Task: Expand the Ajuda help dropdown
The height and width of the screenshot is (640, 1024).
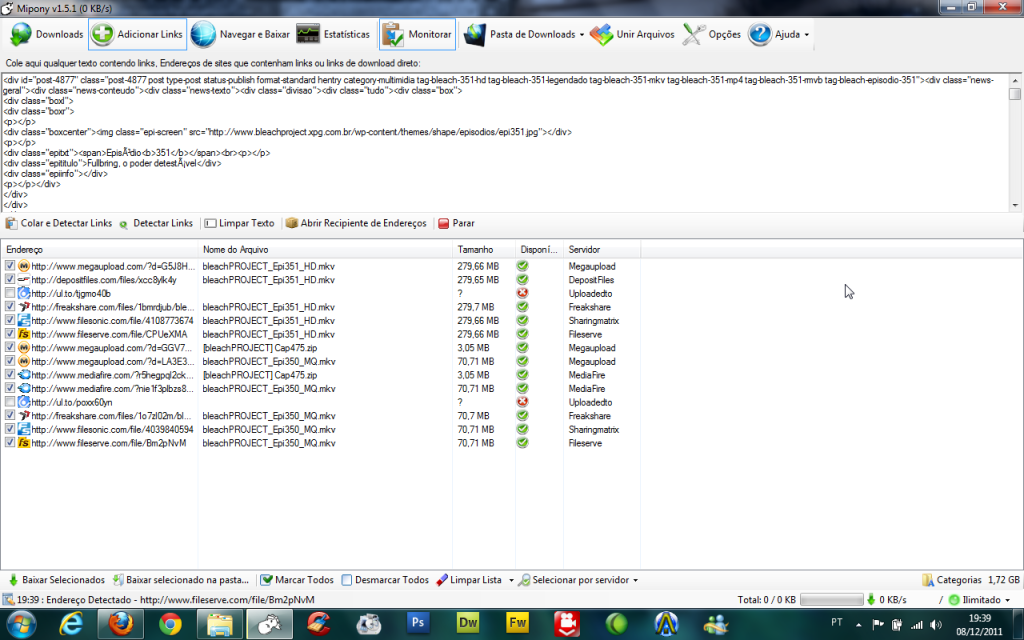Action: click(x=806, y=35)
